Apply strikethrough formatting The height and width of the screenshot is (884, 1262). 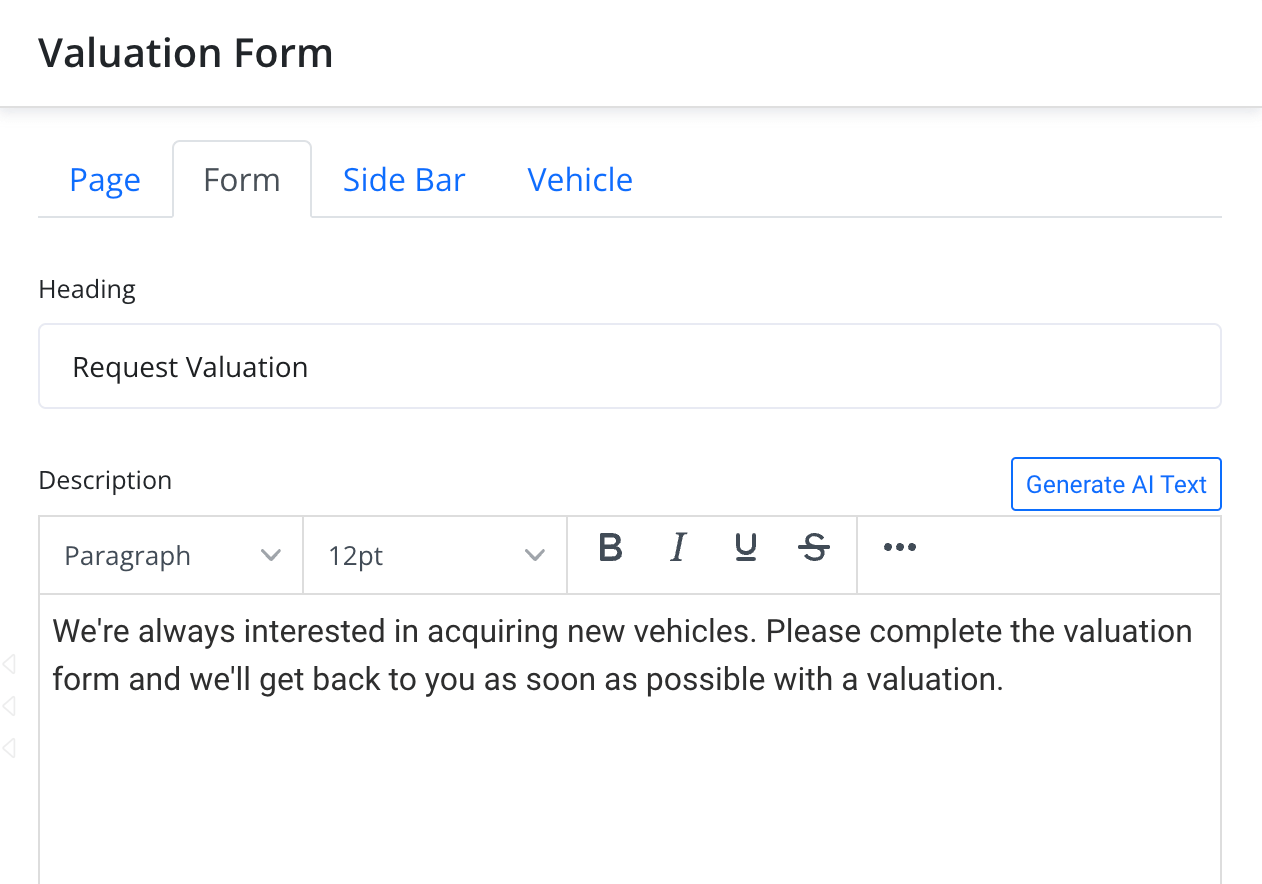coord(815,548)
